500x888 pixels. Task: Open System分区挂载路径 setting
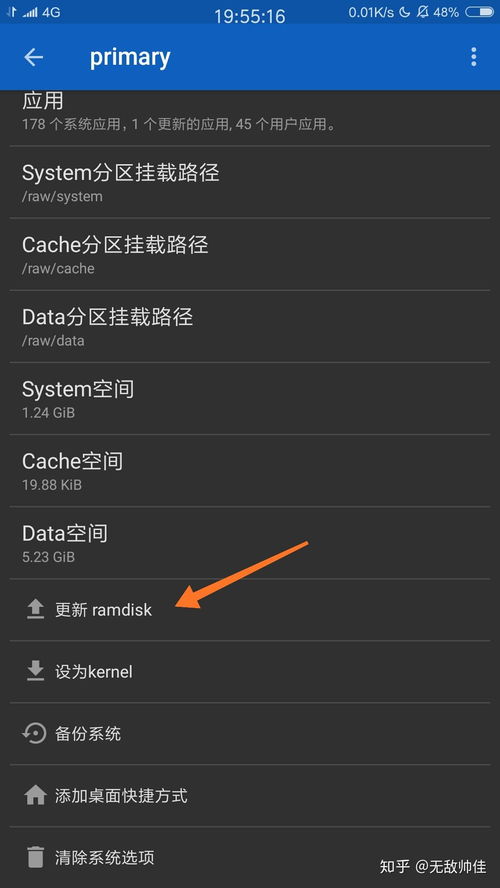[250, 182]
